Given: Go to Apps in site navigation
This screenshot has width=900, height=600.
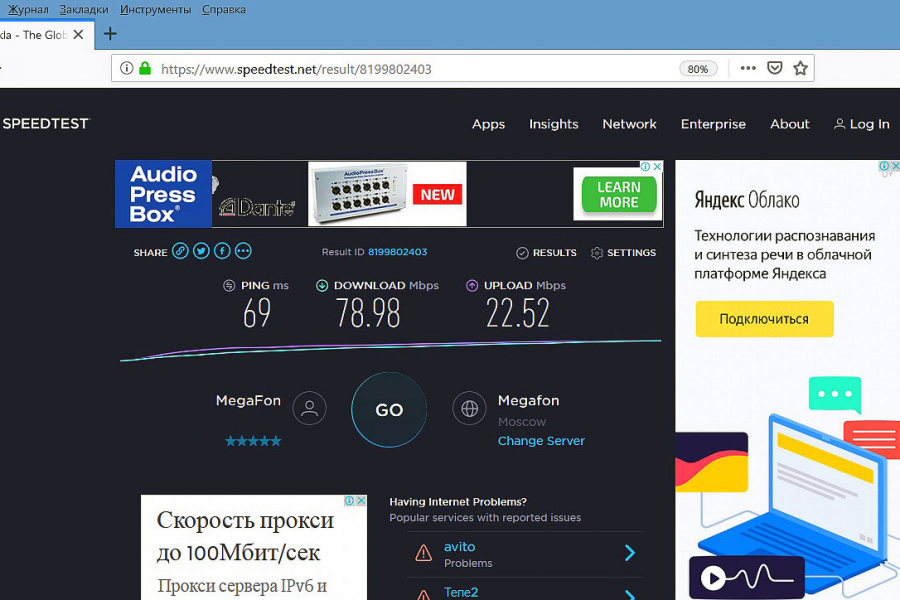Looking at the screenshot, I should [488, 124].
